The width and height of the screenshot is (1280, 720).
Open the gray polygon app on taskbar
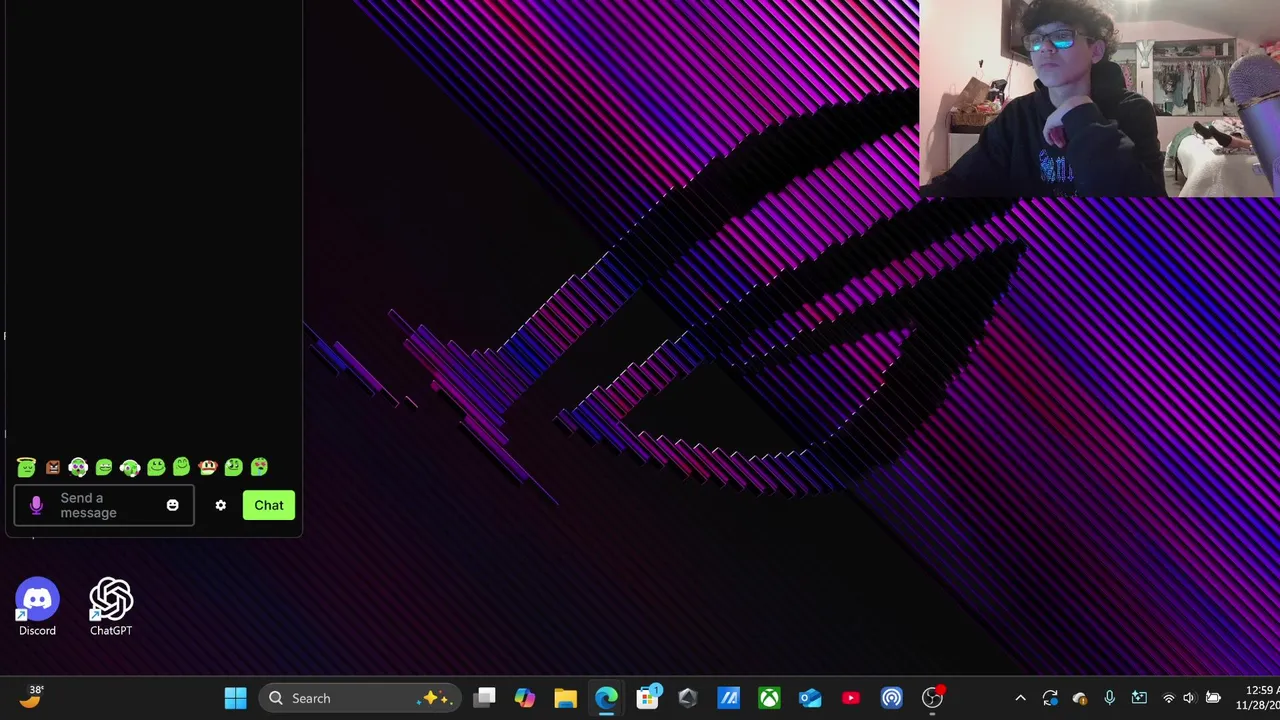pos(688,698)
